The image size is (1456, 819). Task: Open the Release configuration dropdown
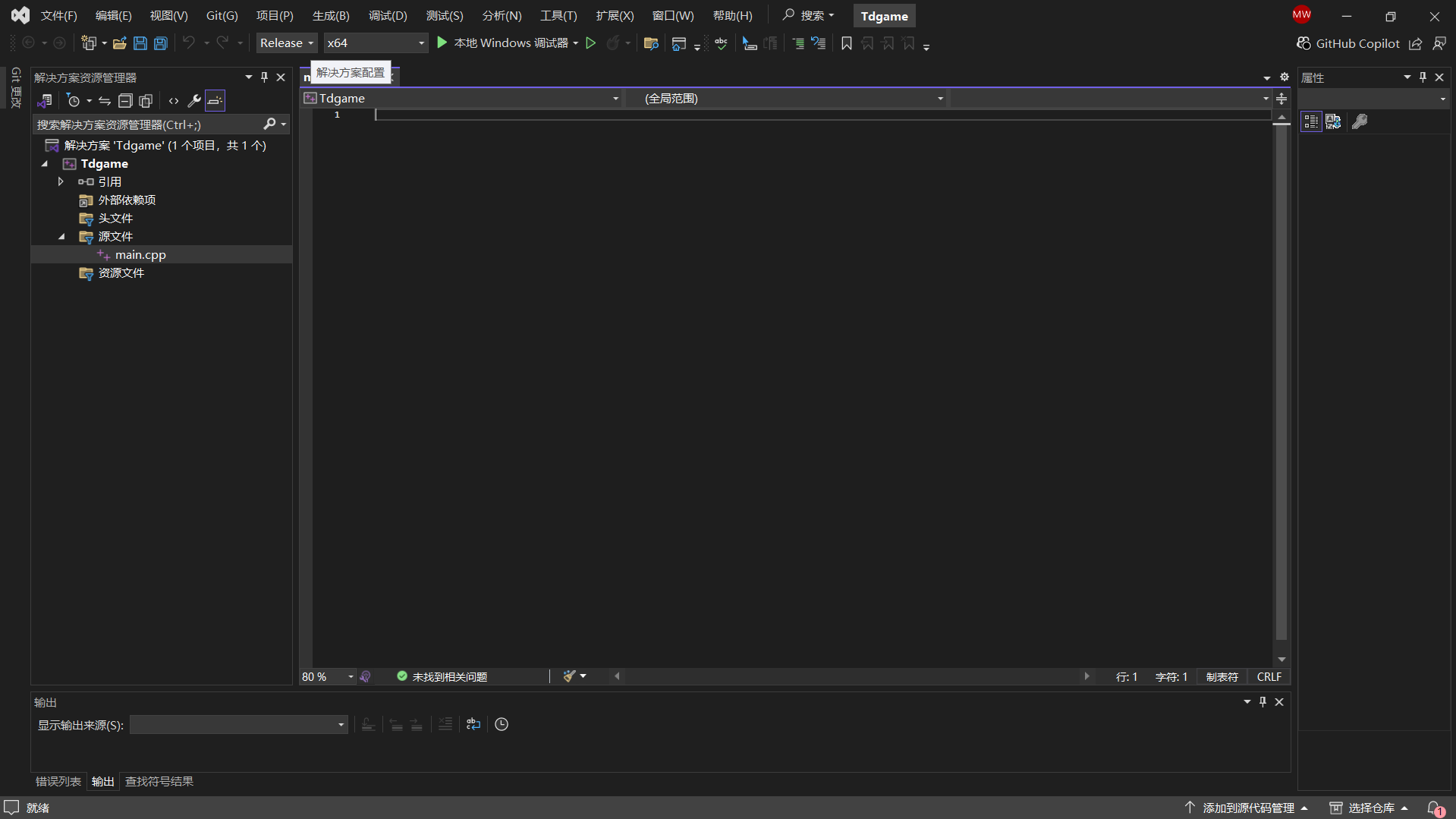[x=286, y=43]
